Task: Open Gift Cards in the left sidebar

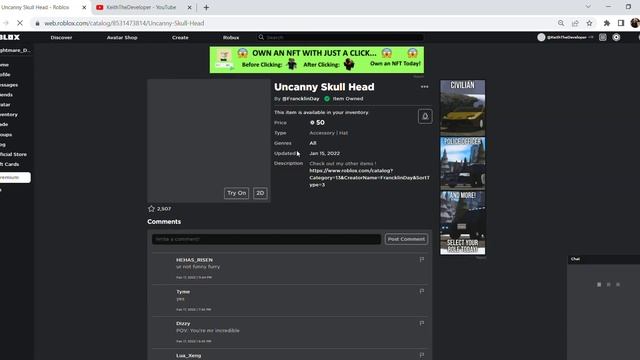Action: click(9, 164)
